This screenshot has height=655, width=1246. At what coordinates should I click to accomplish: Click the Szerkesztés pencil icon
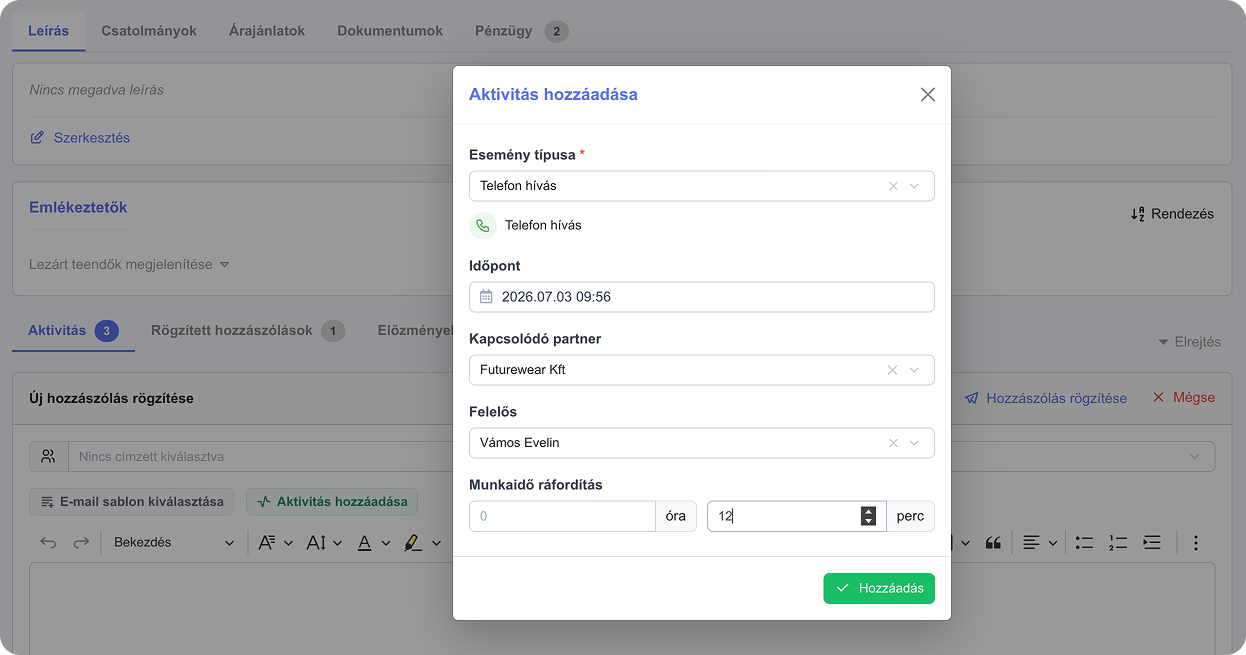37,138
